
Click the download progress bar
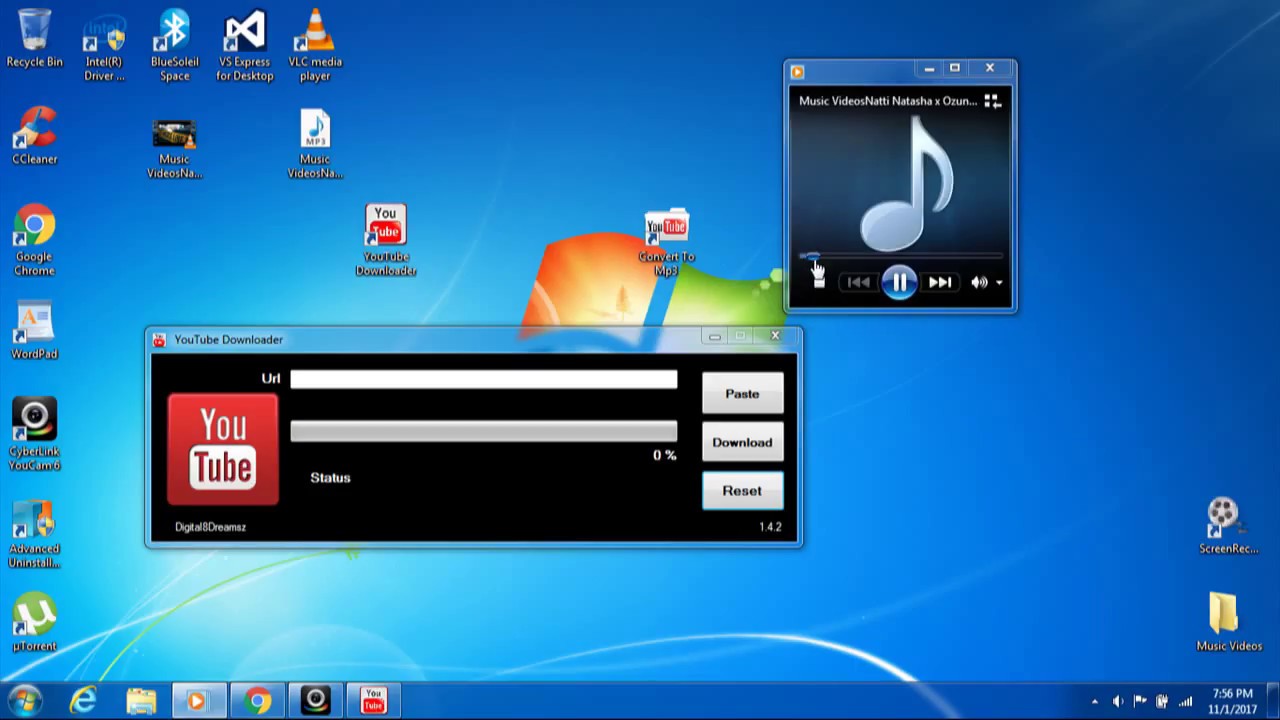(x=483, y=431)
